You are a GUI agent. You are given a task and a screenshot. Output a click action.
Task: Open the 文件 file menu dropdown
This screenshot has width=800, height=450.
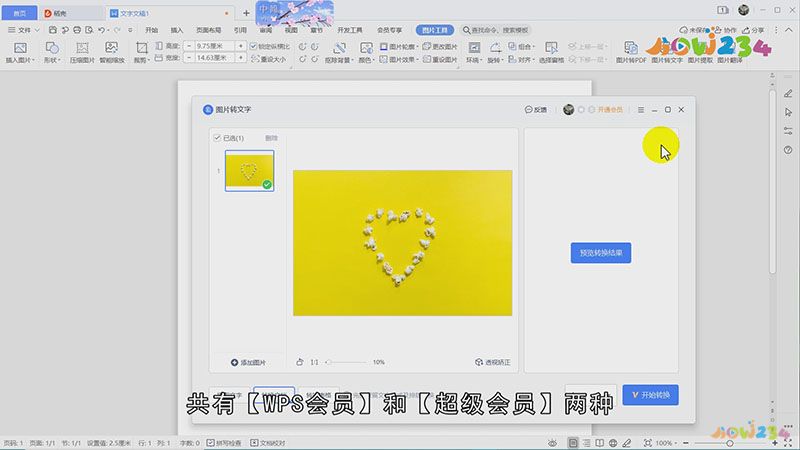23,30
